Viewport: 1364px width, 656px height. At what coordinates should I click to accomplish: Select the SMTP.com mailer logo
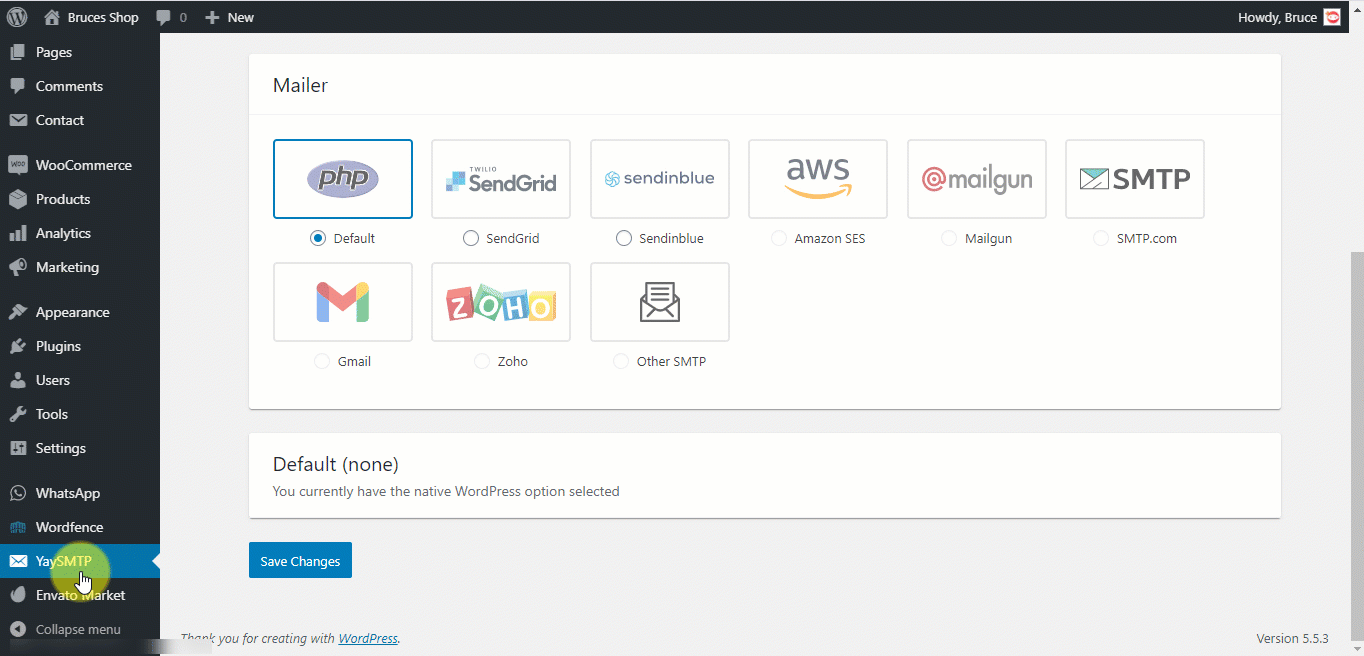pyautogui.click(x=1135, y=179)
